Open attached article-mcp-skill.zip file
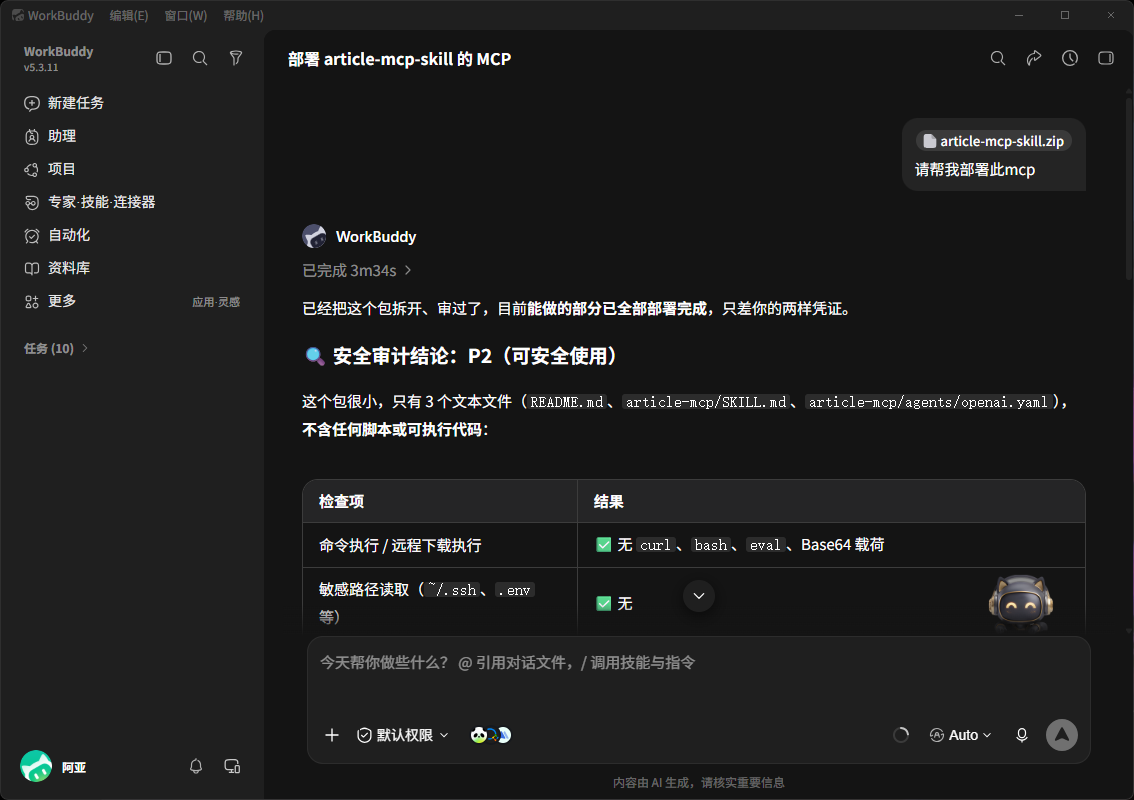 click(994, 141)
